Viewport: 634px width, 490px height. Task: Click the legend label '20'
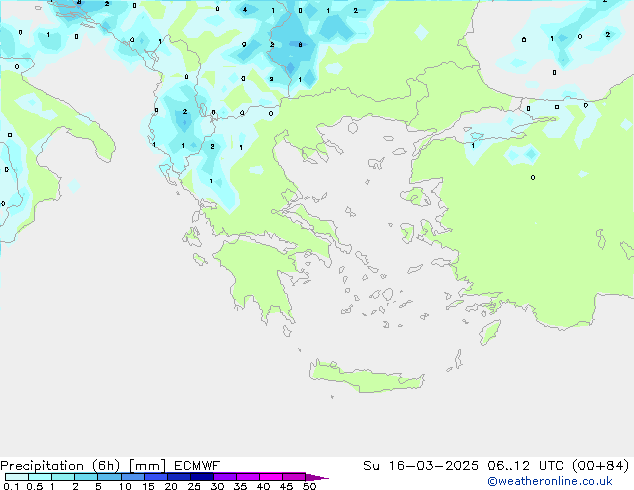point(171,486)
